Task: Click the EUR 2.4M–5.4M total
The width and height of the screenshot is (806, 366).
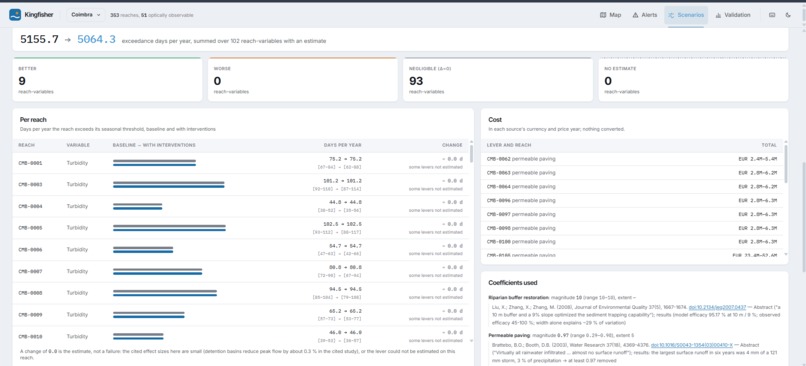Action: coord(757,159)
